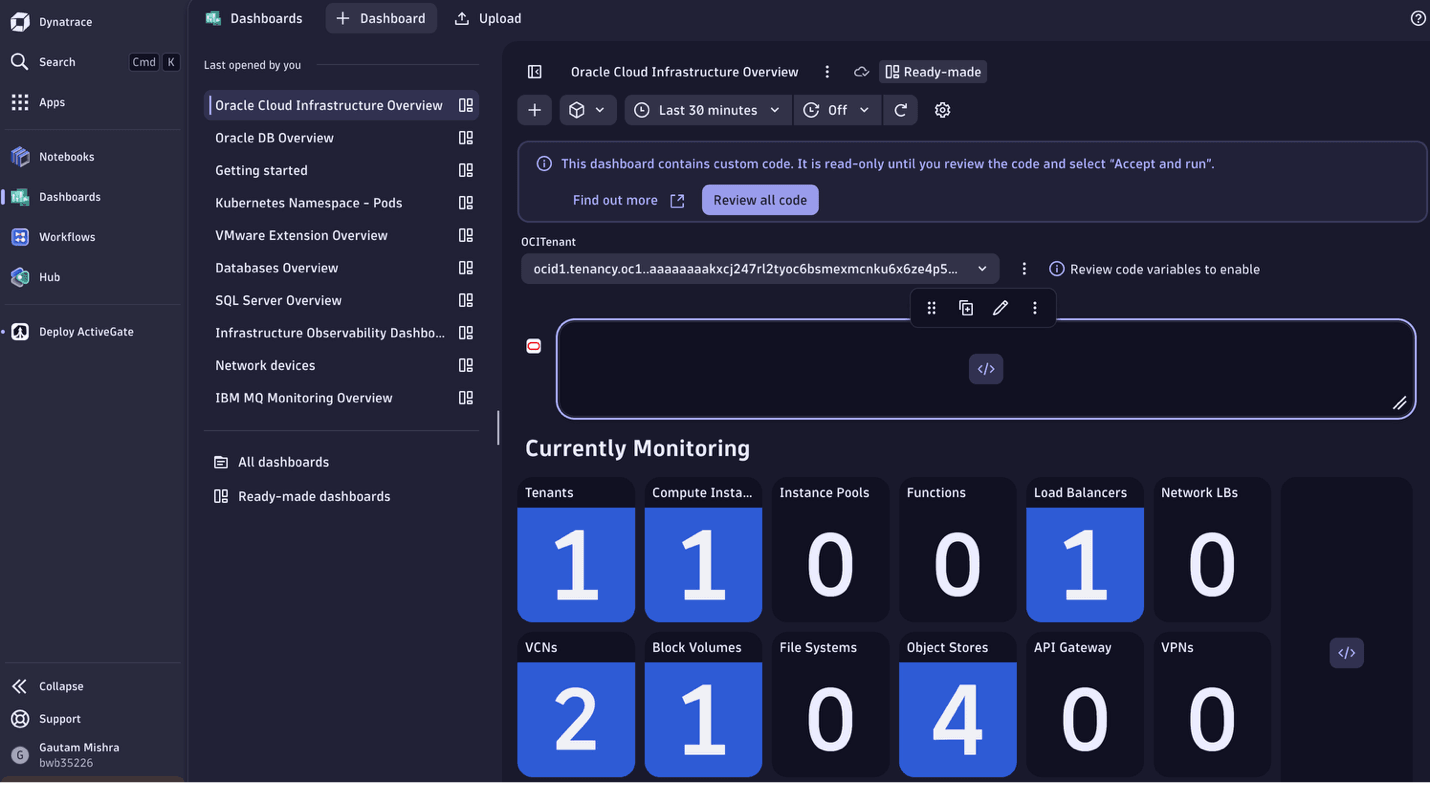Select Oracle Cloud Infrastructure Overview in list

pyautogui.click(x=341, y=105)
